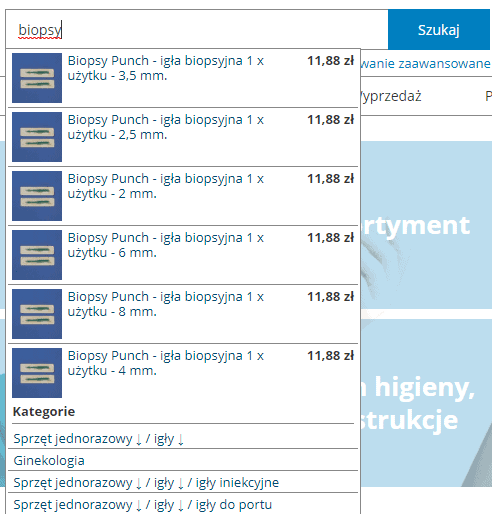
Task: Click the search field containing 'biopsy'
Action: click(x=197, y=30)
